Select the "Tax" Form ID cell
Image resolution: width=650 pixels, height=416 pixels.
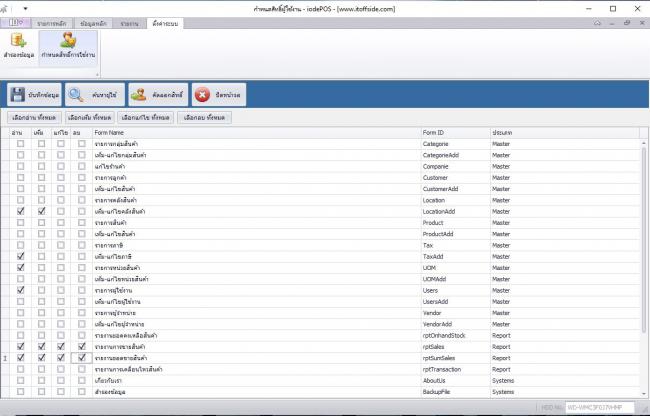tap(455, 245)
